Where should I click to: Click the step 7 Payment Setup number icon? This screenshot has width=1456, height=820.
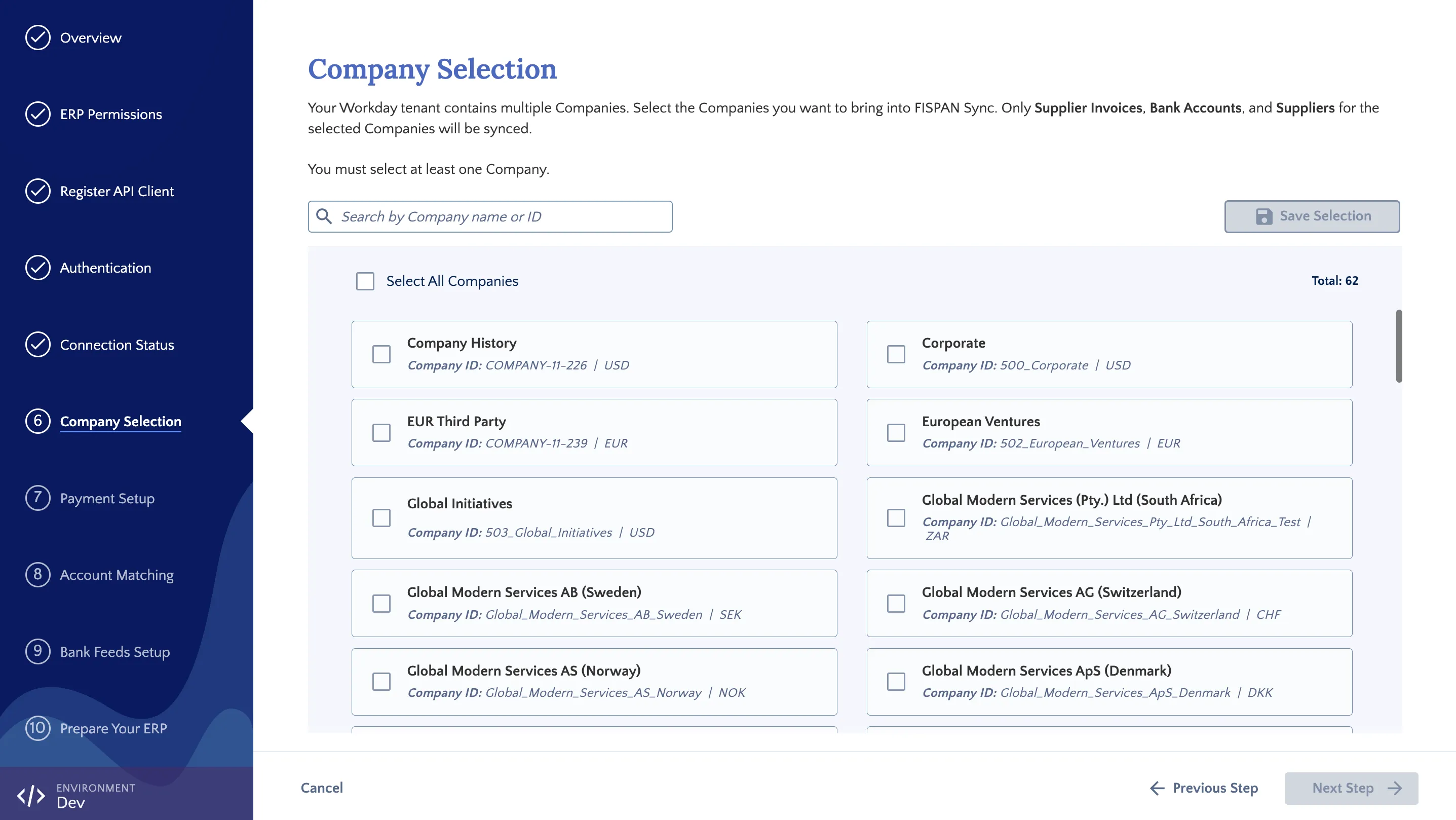(38, 498)
